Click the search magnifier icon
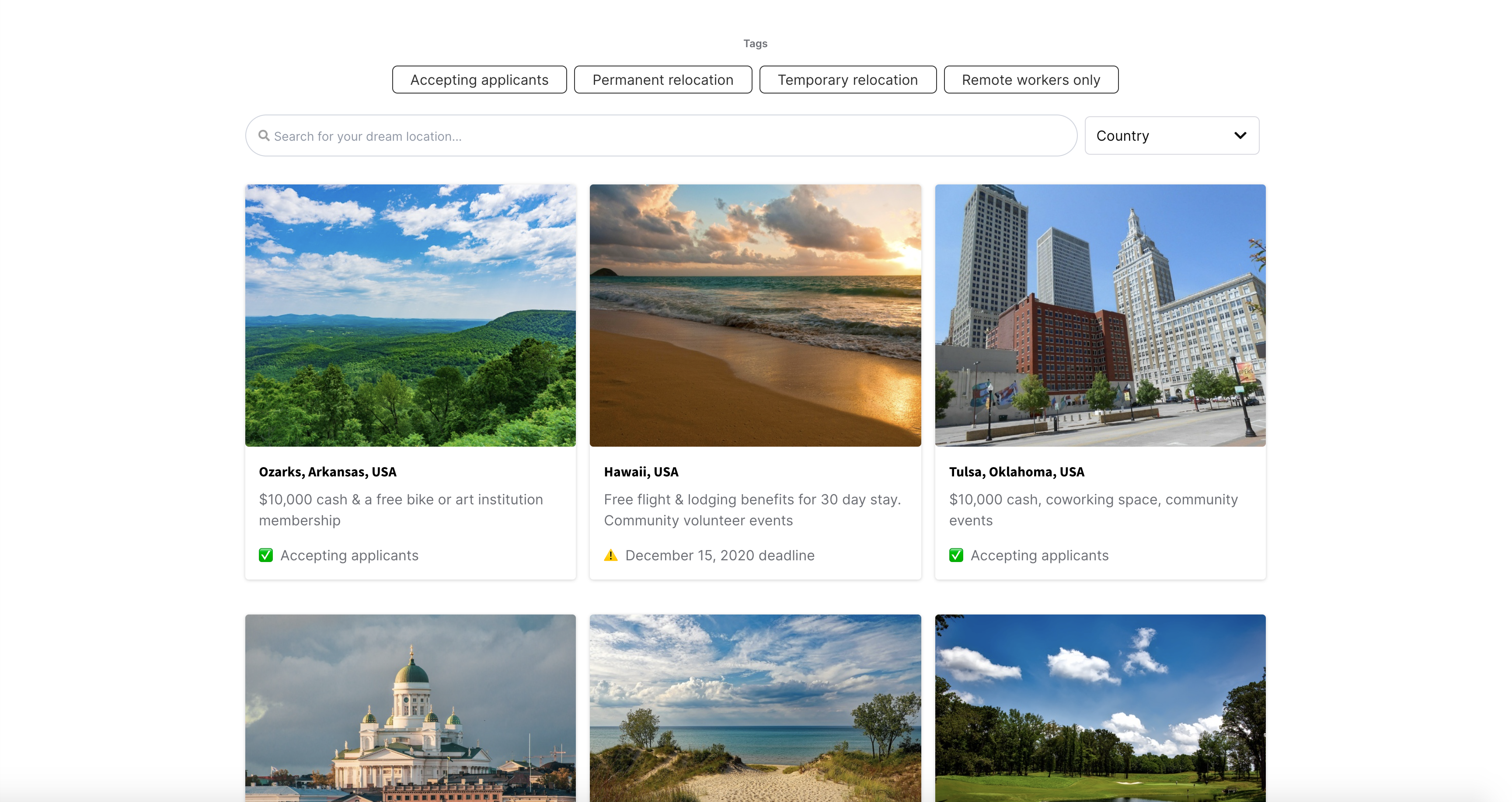This screenshot has height=802, width=1512. 264,135
